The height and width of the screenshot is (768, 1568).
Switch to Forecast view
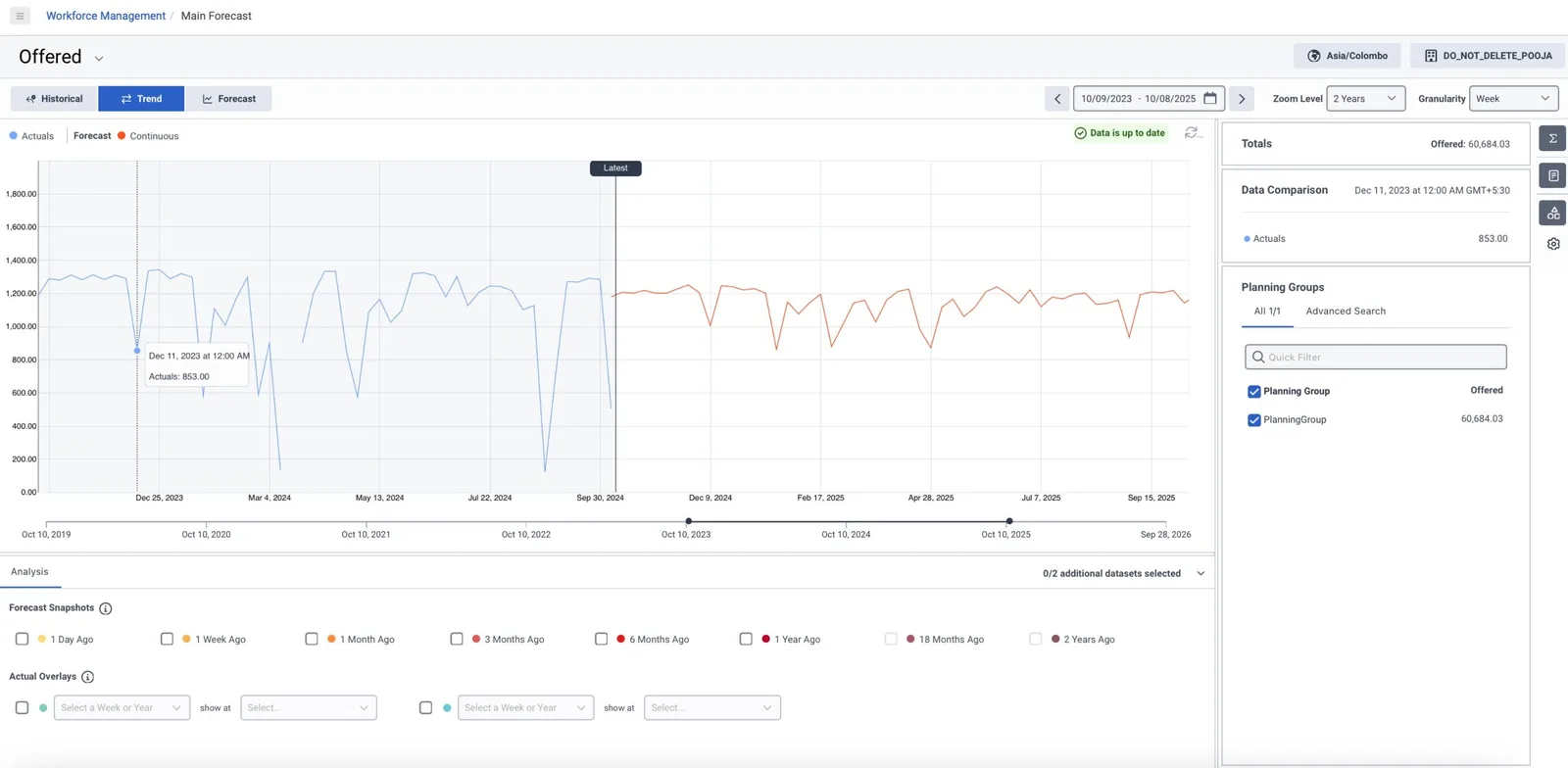(228, 99)
